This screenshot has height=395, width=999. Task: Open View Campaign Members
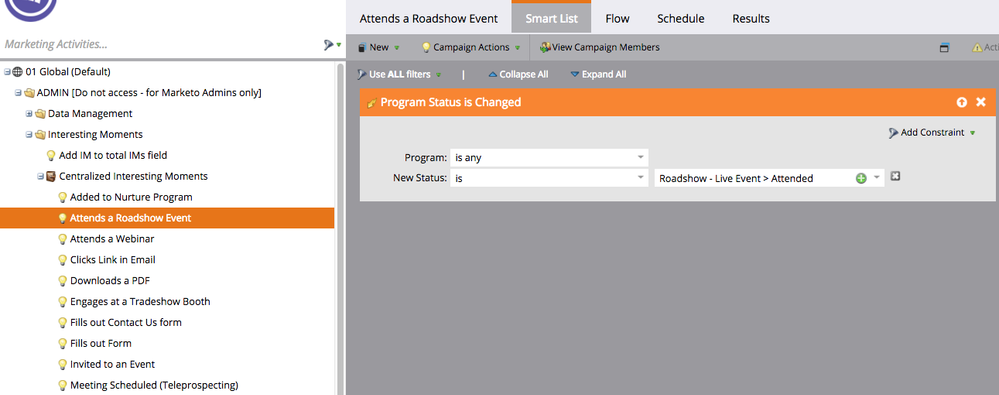click(x=600, y=47)
